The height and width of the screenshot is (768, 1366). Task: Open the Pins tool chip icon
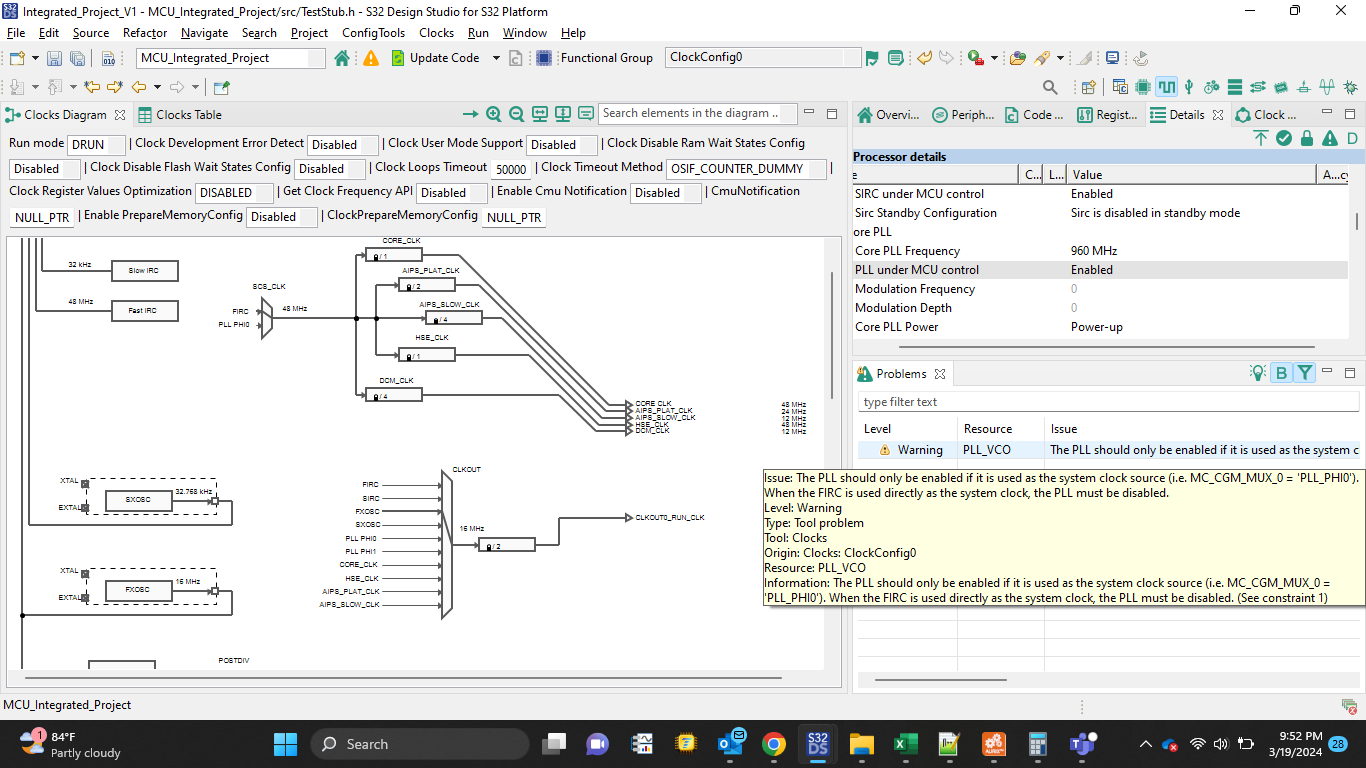click(1143, 87)
